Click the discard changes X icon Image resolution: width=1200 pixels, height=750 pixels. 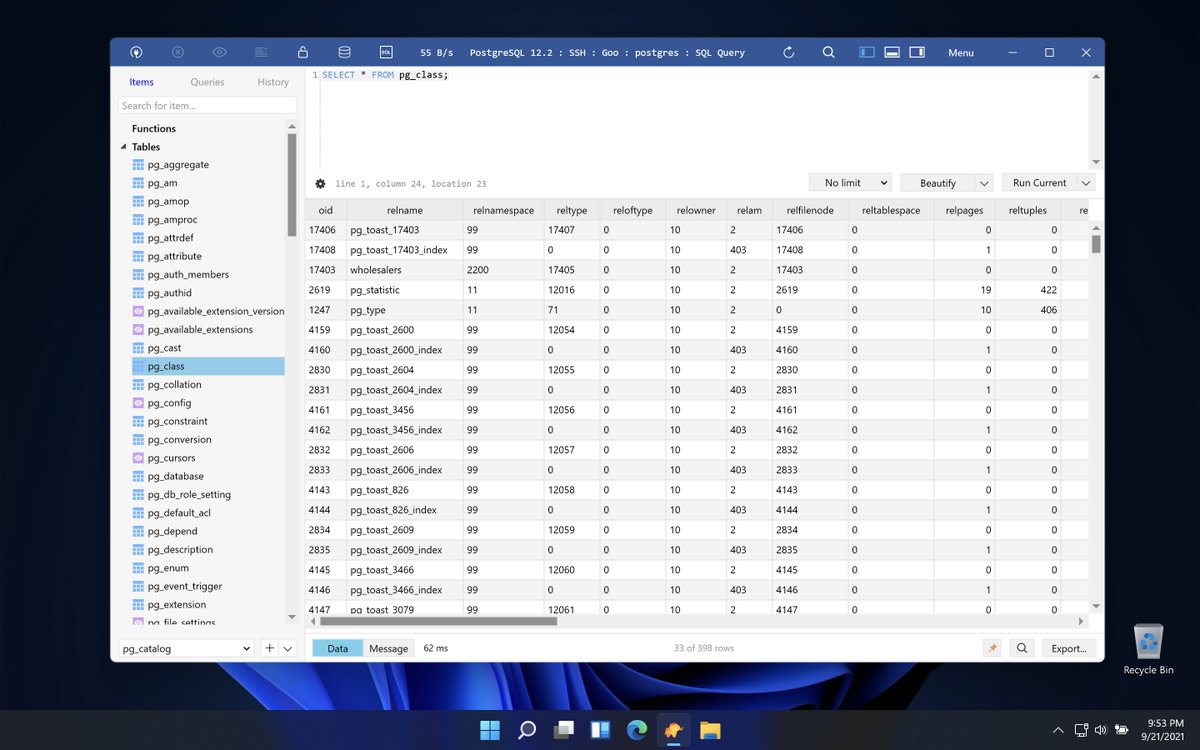coord(177,52)
